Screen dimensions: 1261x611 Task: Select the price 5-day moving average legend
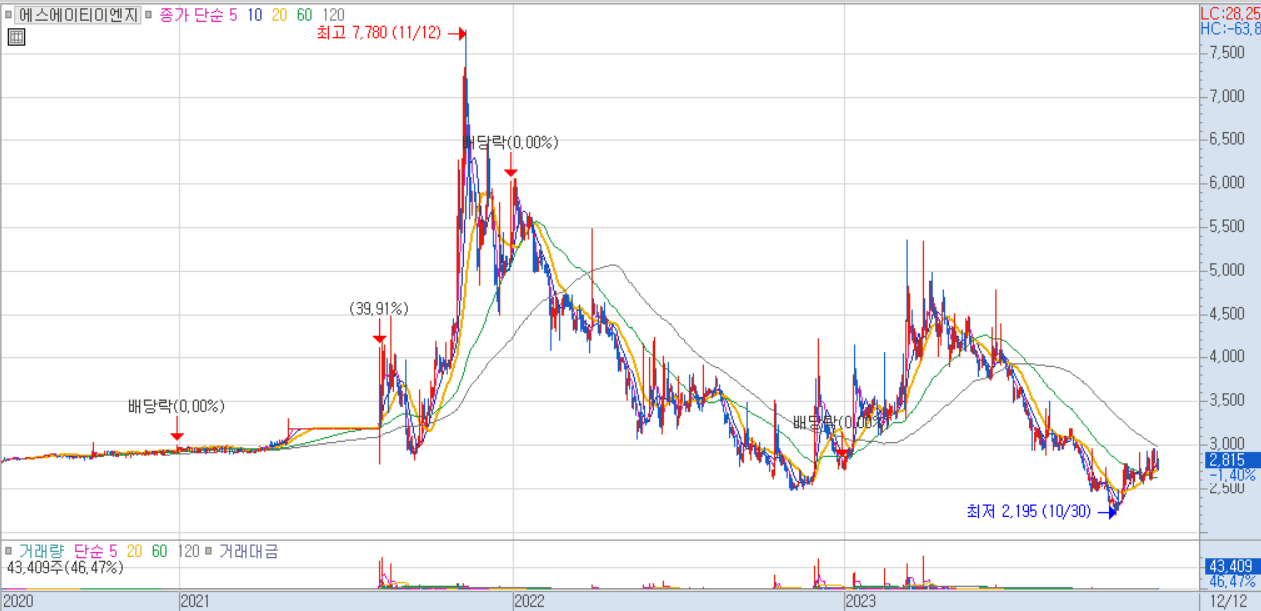pos(233,16)
